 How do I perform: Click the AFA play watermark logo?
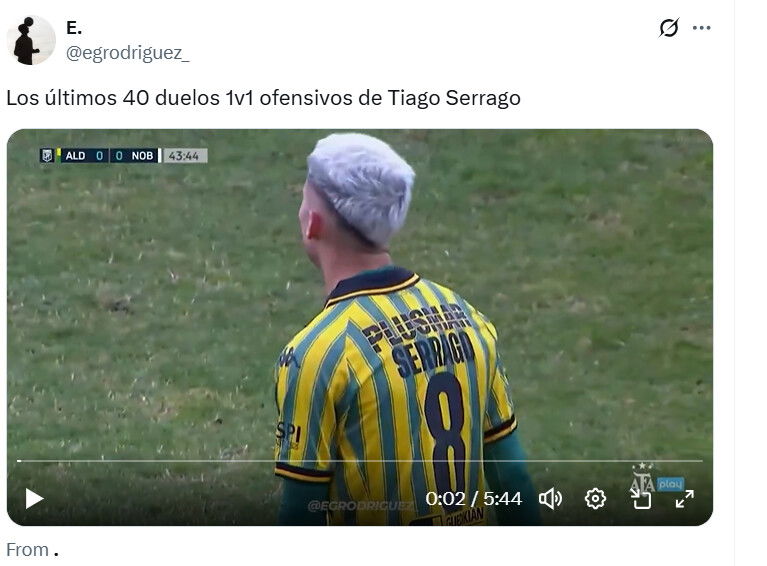[656, 480]
